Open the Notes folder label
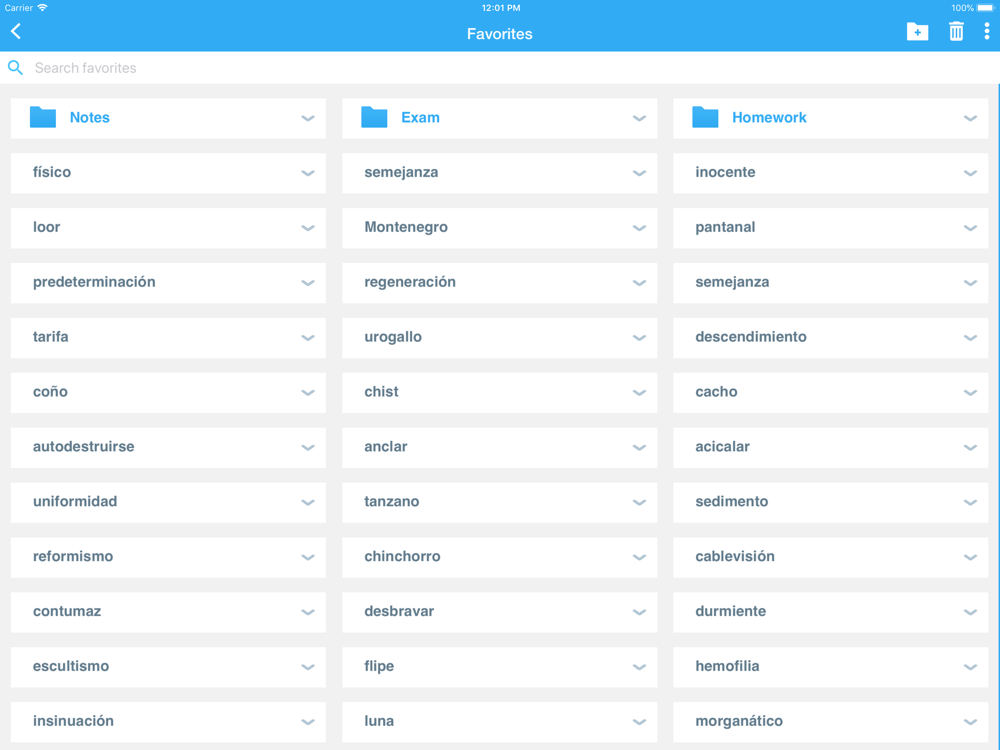 point(89,117)
